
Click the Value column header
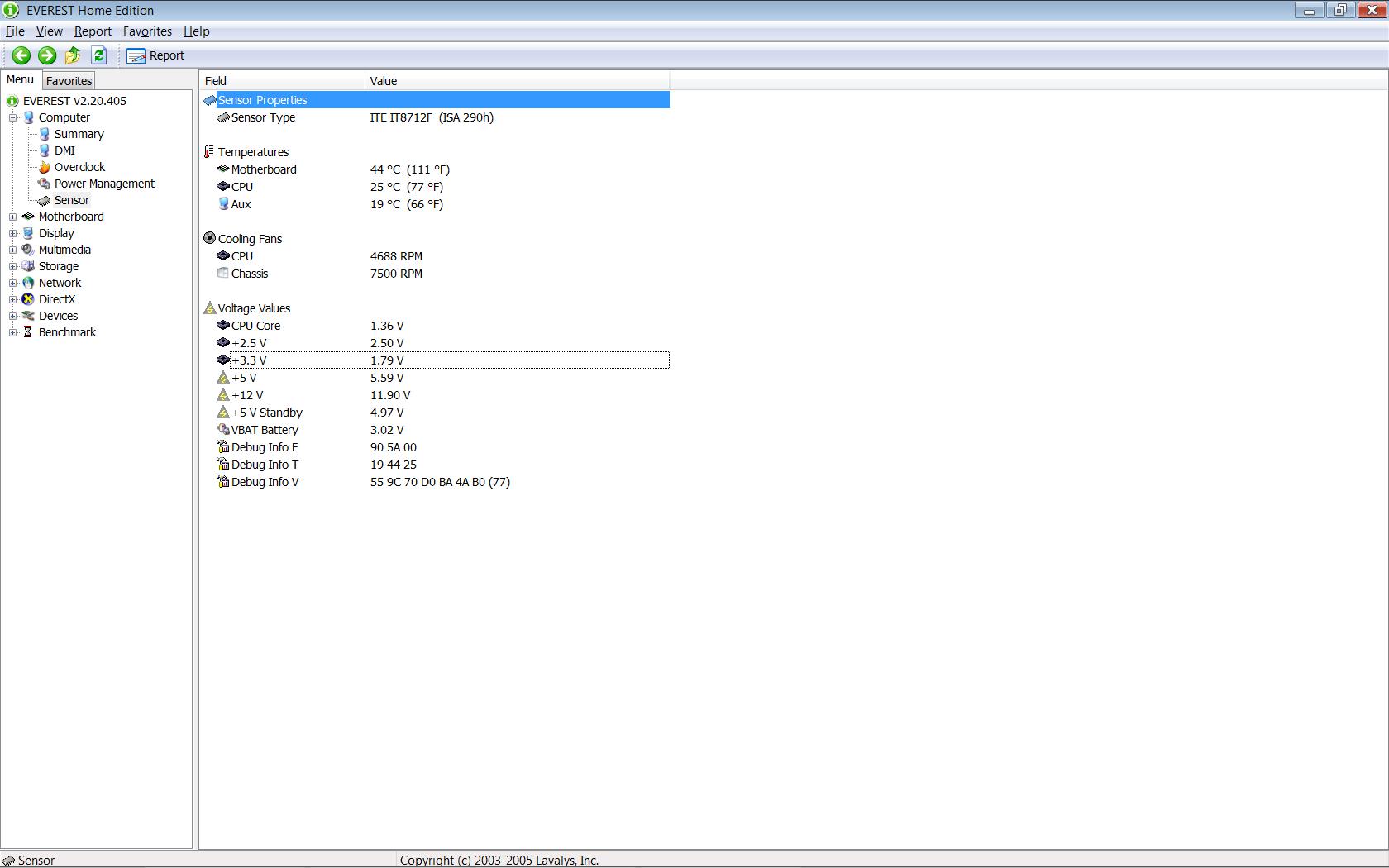pyautogui.click(x=517, y=81)
